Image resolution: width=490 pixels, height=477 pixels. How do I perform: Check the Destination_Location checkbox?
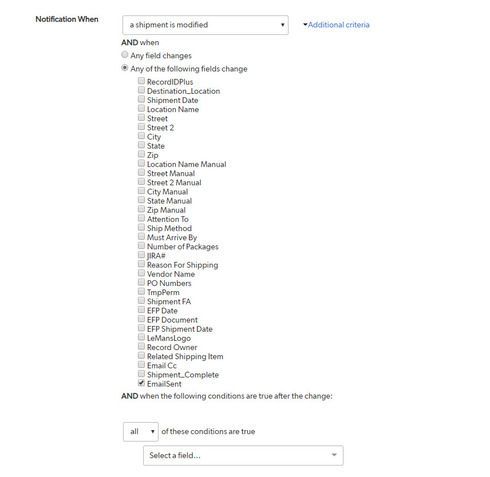click(141, 90)
